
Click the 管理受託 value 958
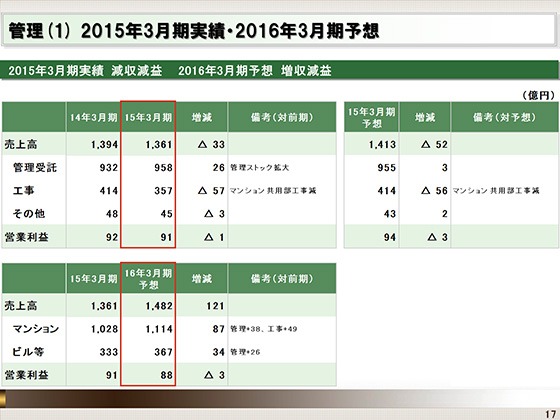click(163, 168)
